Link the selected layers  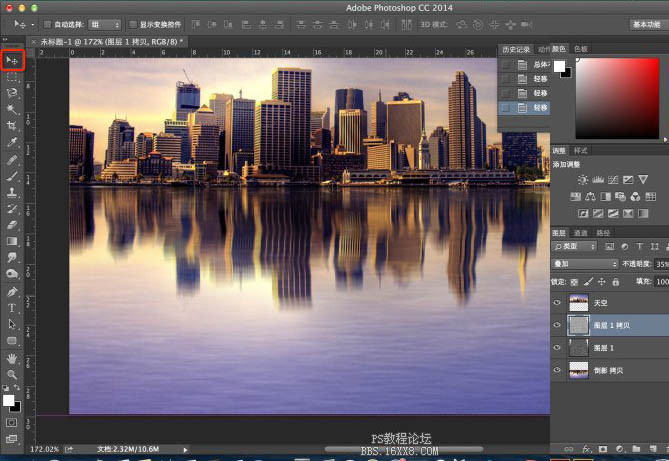[569, 449]
